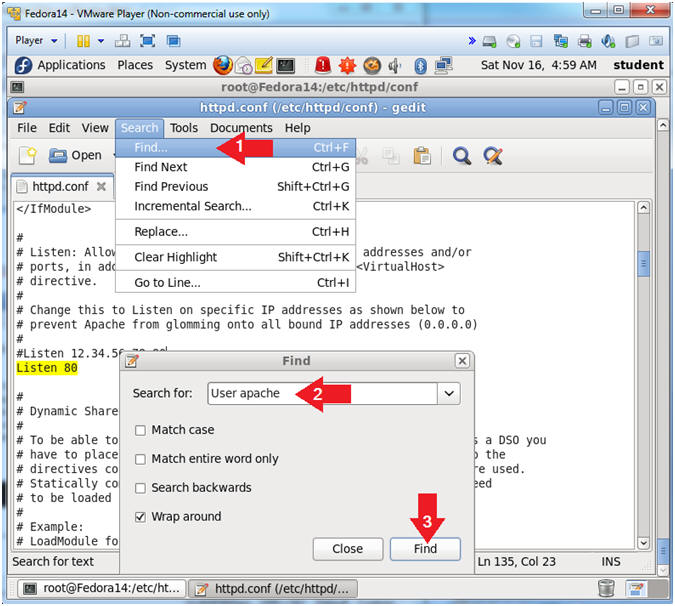Enable the Search backwards checkbox
This screenshot has height=606, width=675.
(x=140, y=488)
